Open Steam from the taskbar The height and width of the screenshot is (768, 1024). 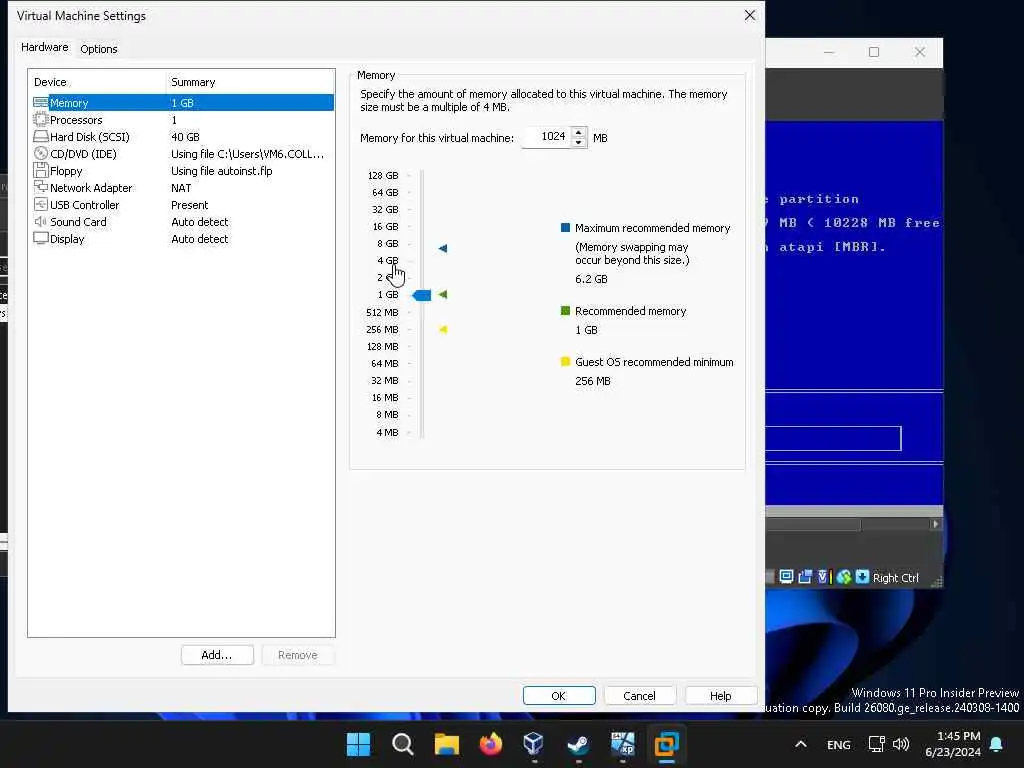578,744
